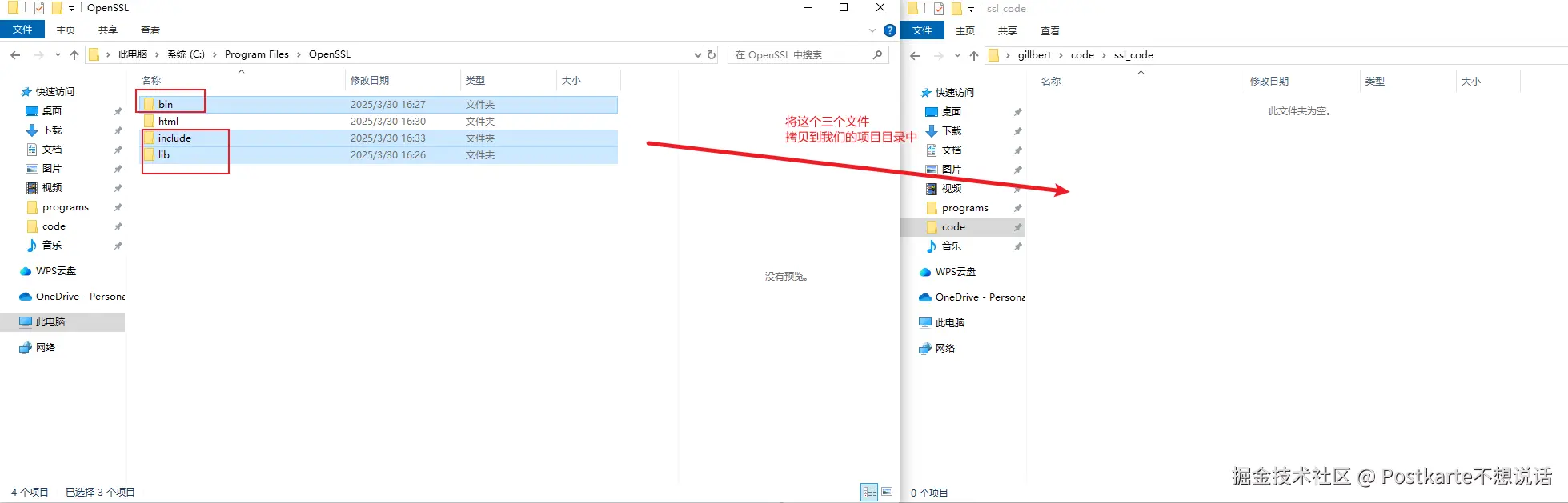This screenshot has height=503, width=1568.
Task: Click the gillbert breadcrumb in the ssl_code window
Action: pos(1034,55)
